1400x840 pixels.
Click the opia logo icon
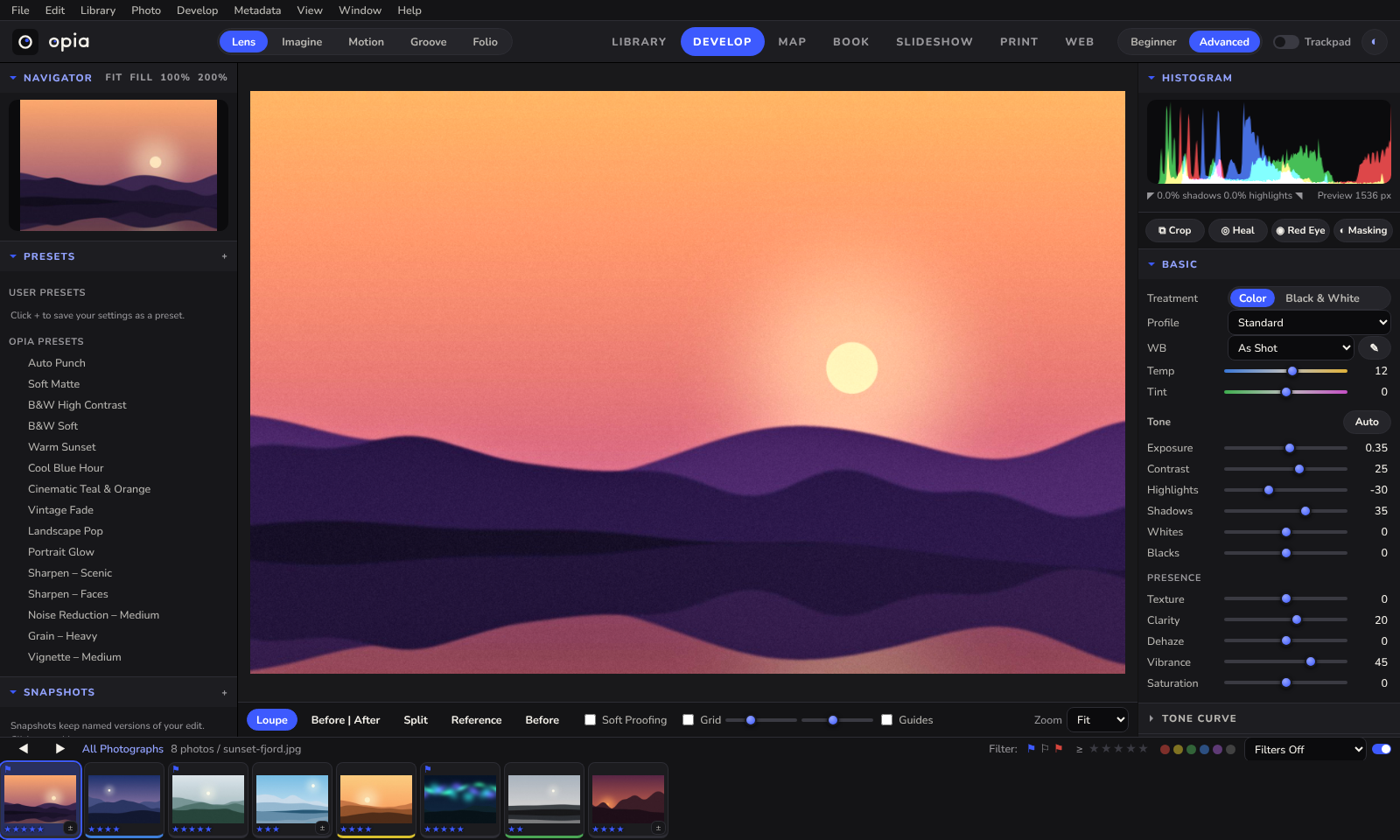click(x=25, y=42)
